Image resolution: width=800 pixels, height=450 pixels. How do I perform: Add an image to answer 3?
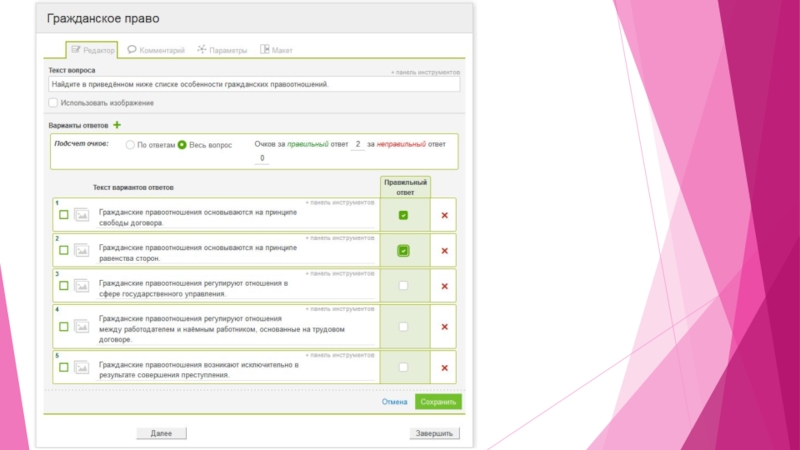point(82,286)
